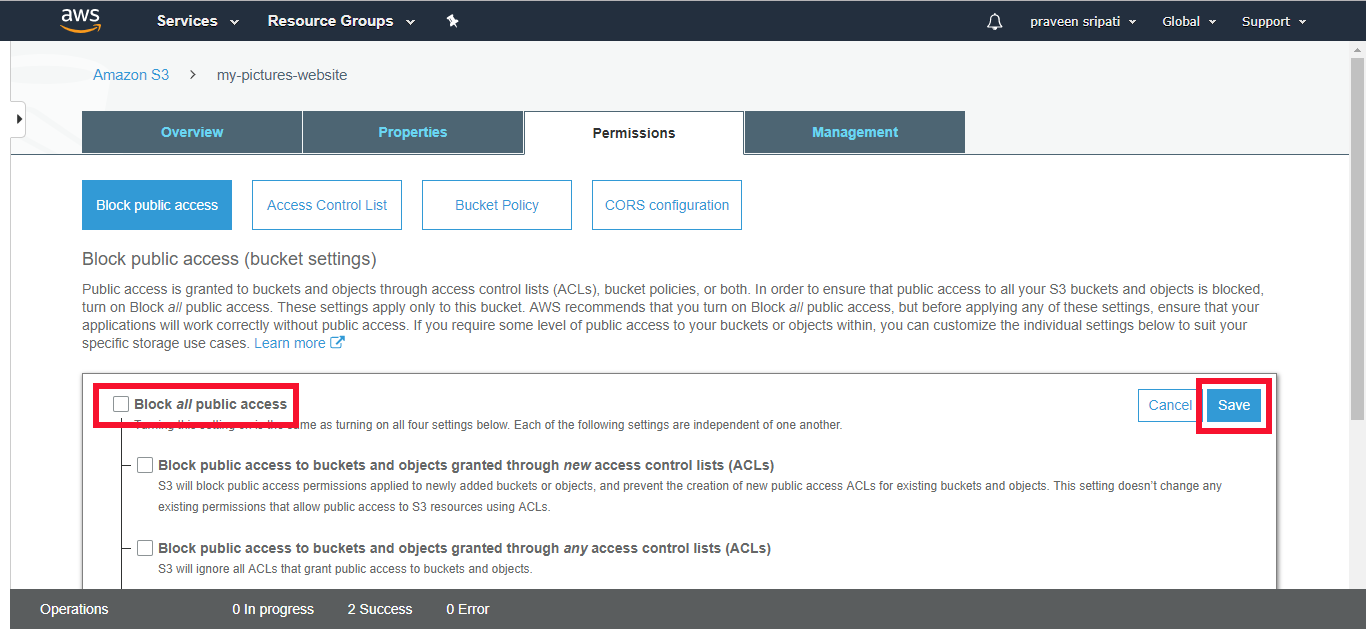Check blocking public access through new ACLs
The height and width of the screenshot is (634, 1366).
145,464
